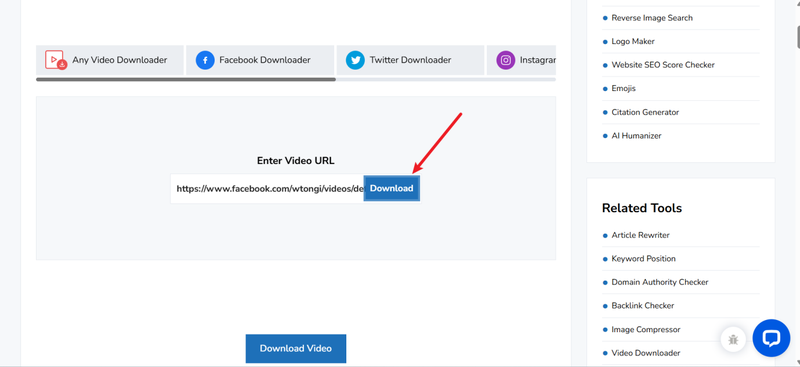Open the Keyword Position link

point(643,259)
